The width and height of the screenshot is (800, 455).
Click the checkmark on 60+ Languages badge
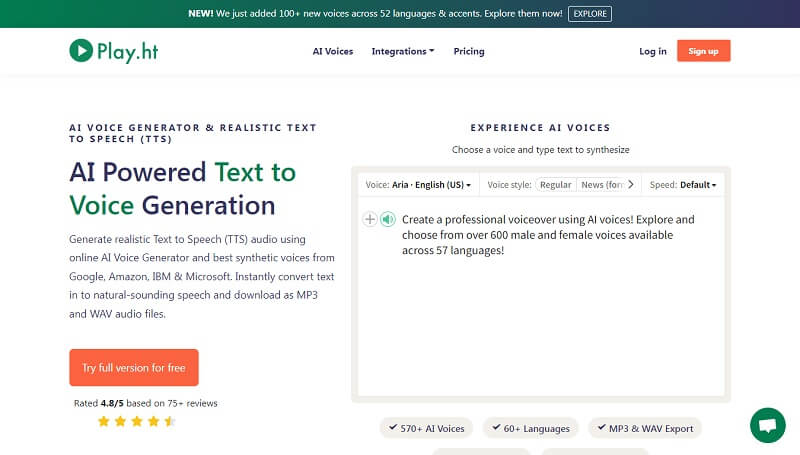point(496,428)
